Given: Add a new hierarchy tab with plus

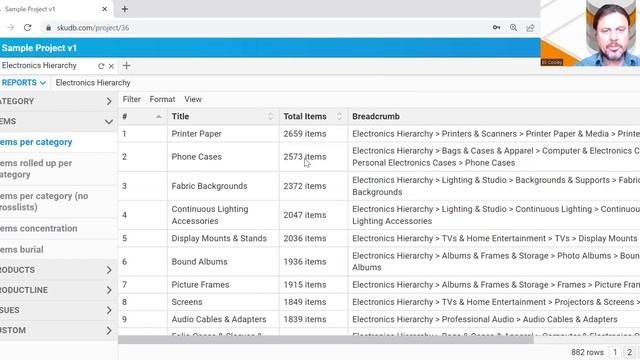Looking at the screenshot, I should pos(127,65).
